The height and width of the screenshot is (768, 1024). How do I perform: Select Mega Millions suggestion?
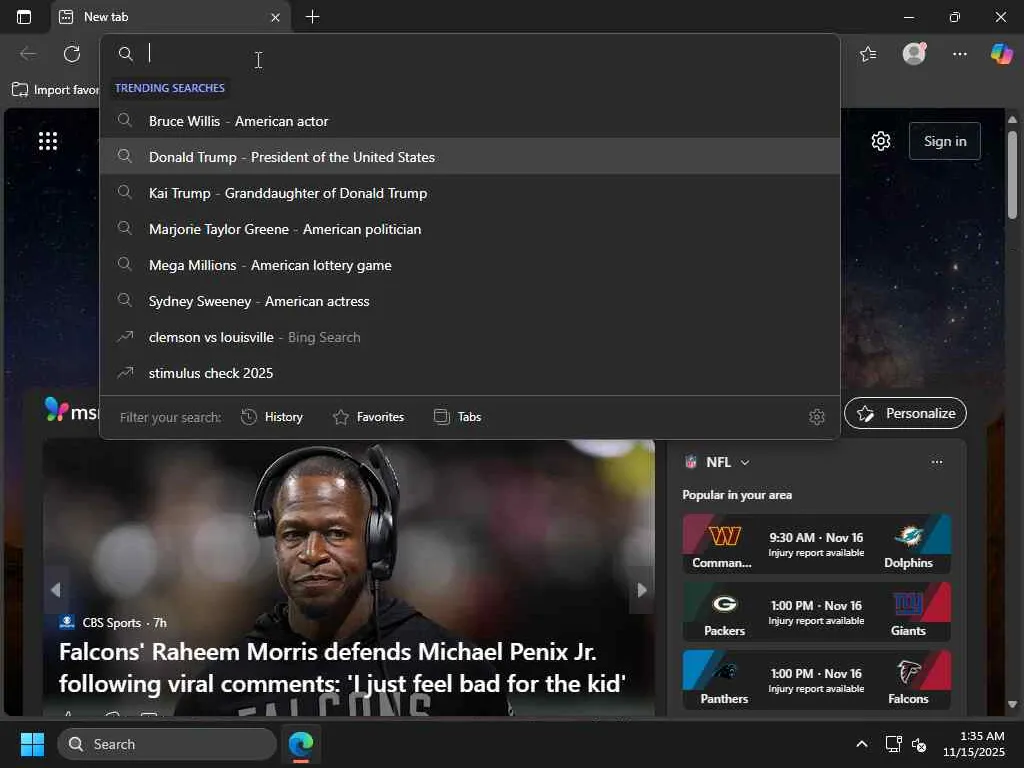click(x=470, y=264)
